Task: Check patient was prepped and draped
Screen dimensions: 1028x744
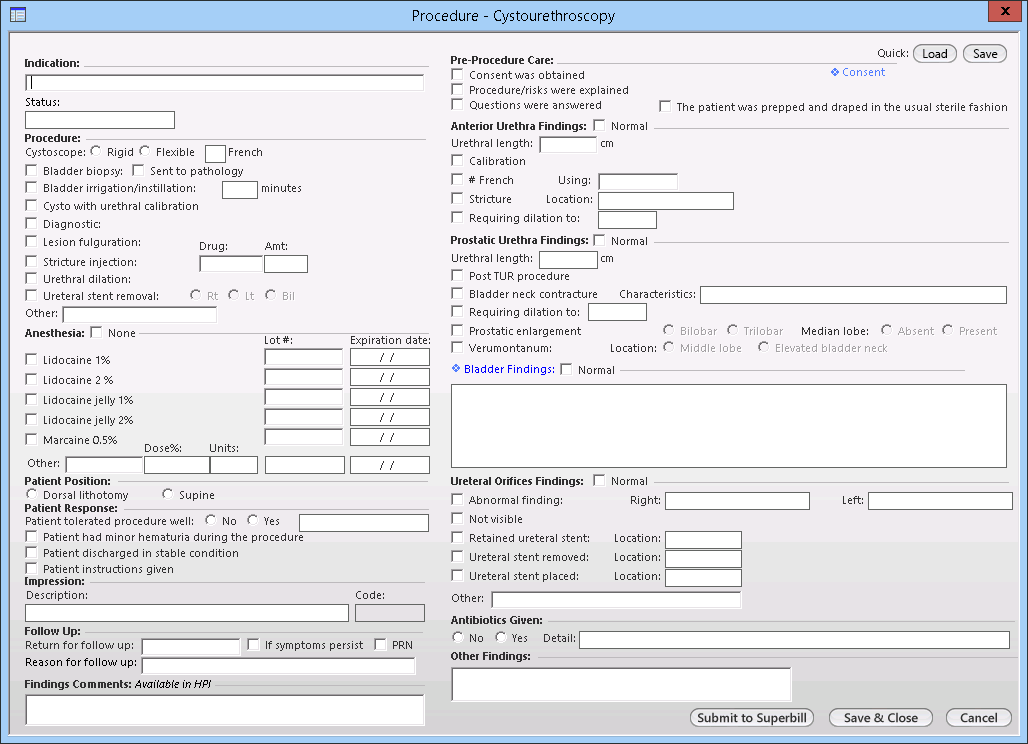Action: click(665, 106)
